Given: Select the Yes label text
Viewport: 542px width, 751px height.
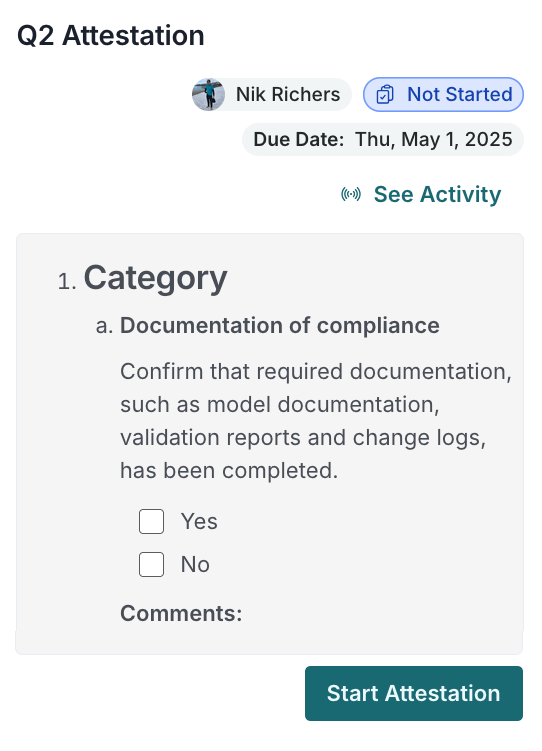Looking at the screenshot, I should 199,521.
